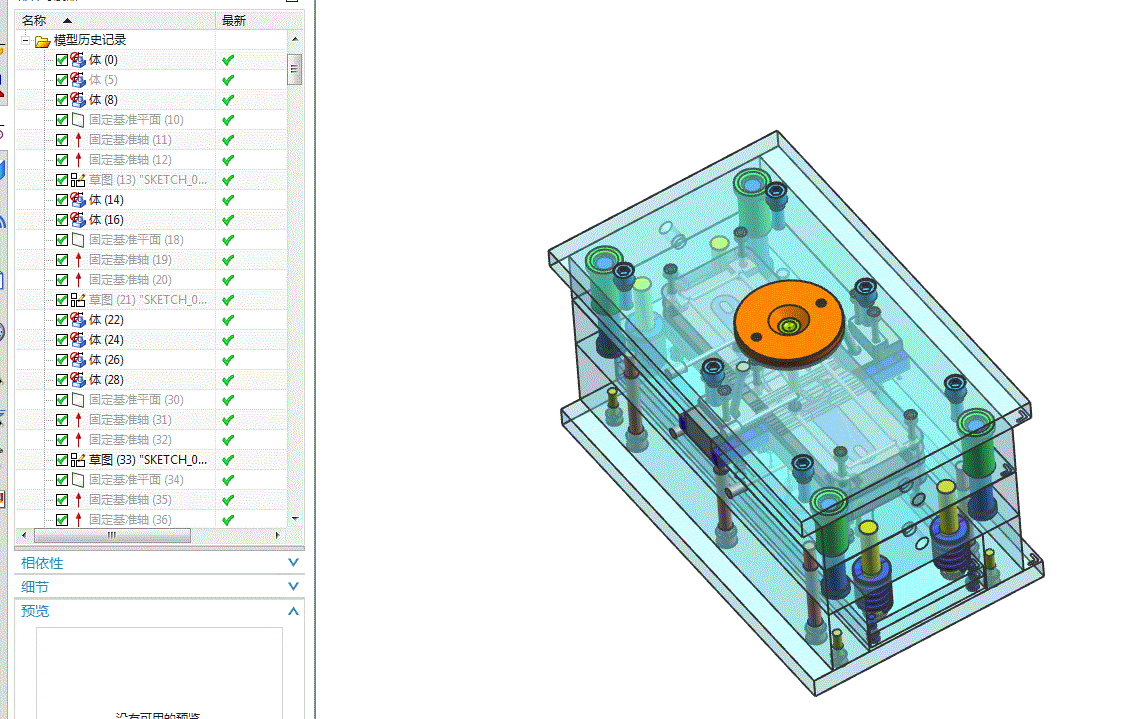
Task: Click the body icon of 体 (14)
Action: click(78, 200)
